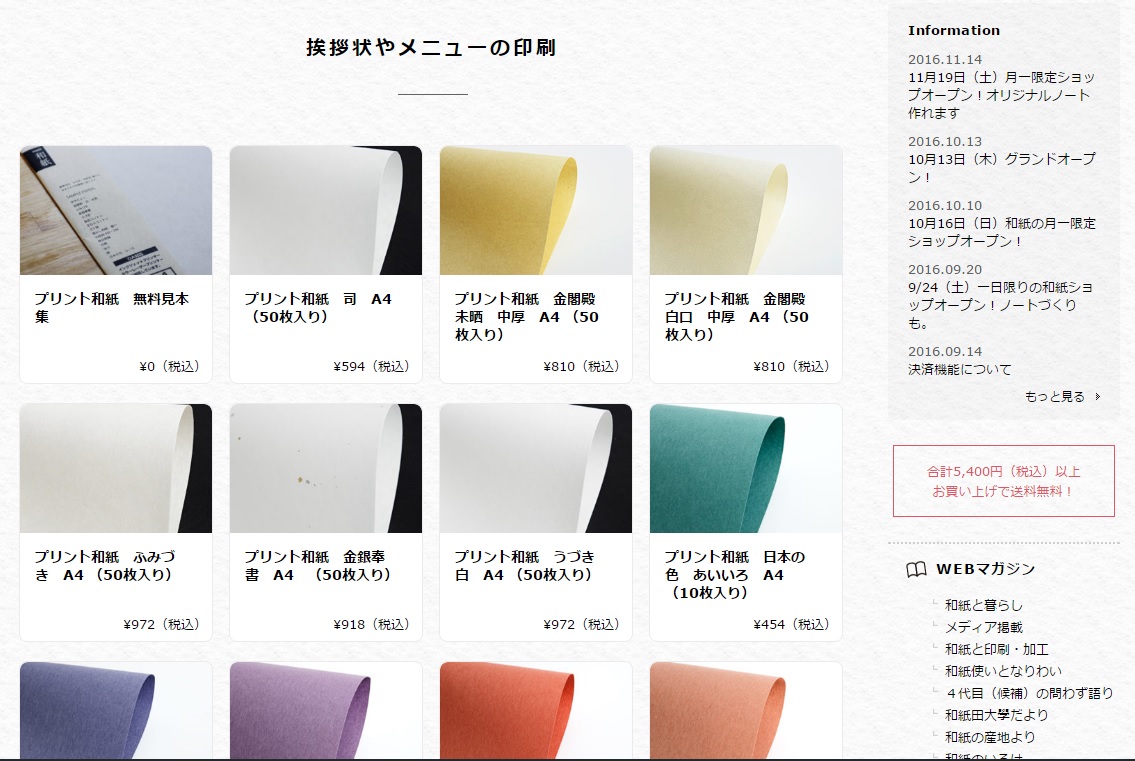Open the 和紙と暮らし magazine category
This screenshot has height=761, width=1135.
984,605
